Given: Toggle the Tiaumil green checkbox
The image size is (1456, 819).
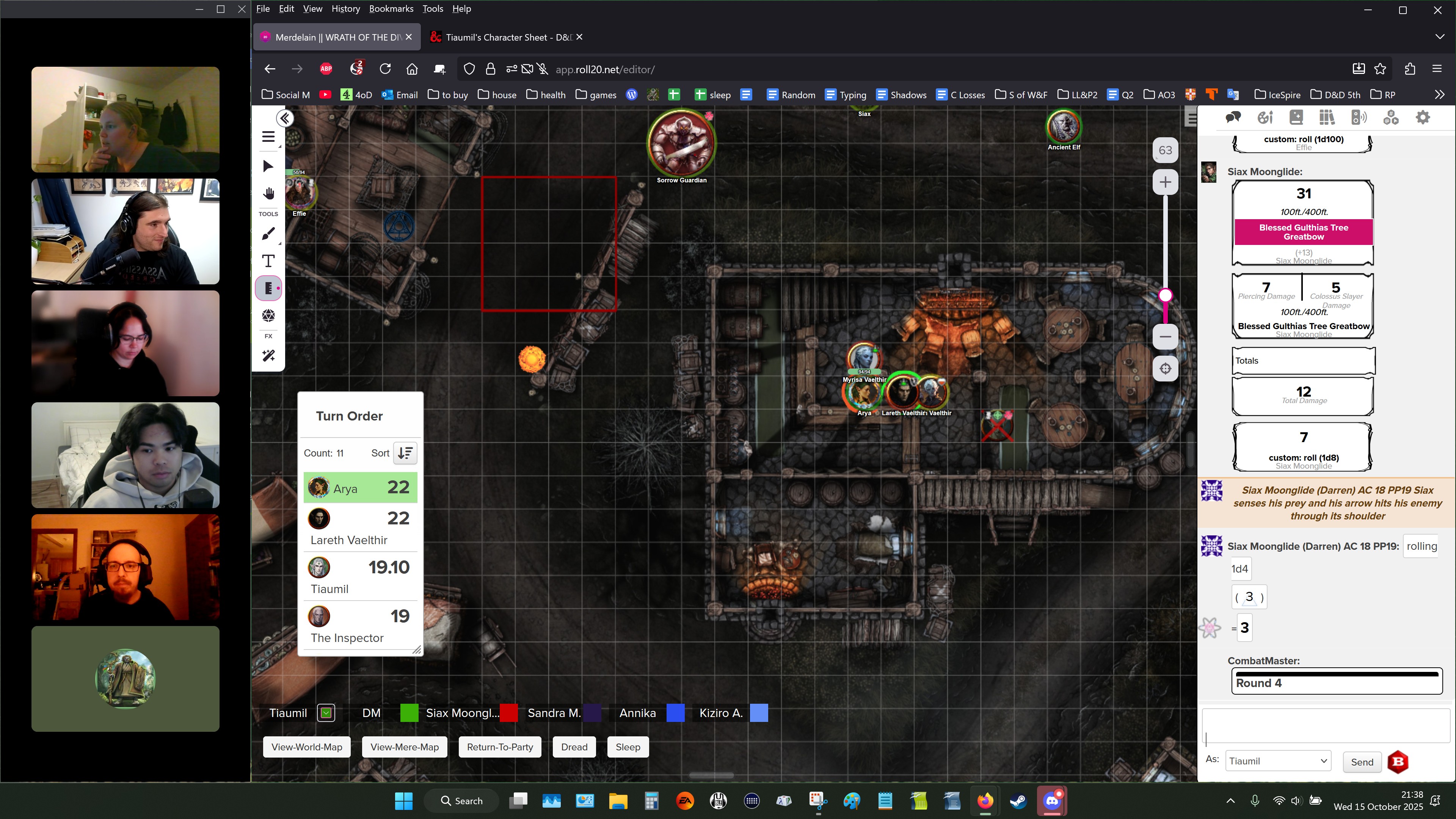Looking at the screenshot, I should coord(326,713).
